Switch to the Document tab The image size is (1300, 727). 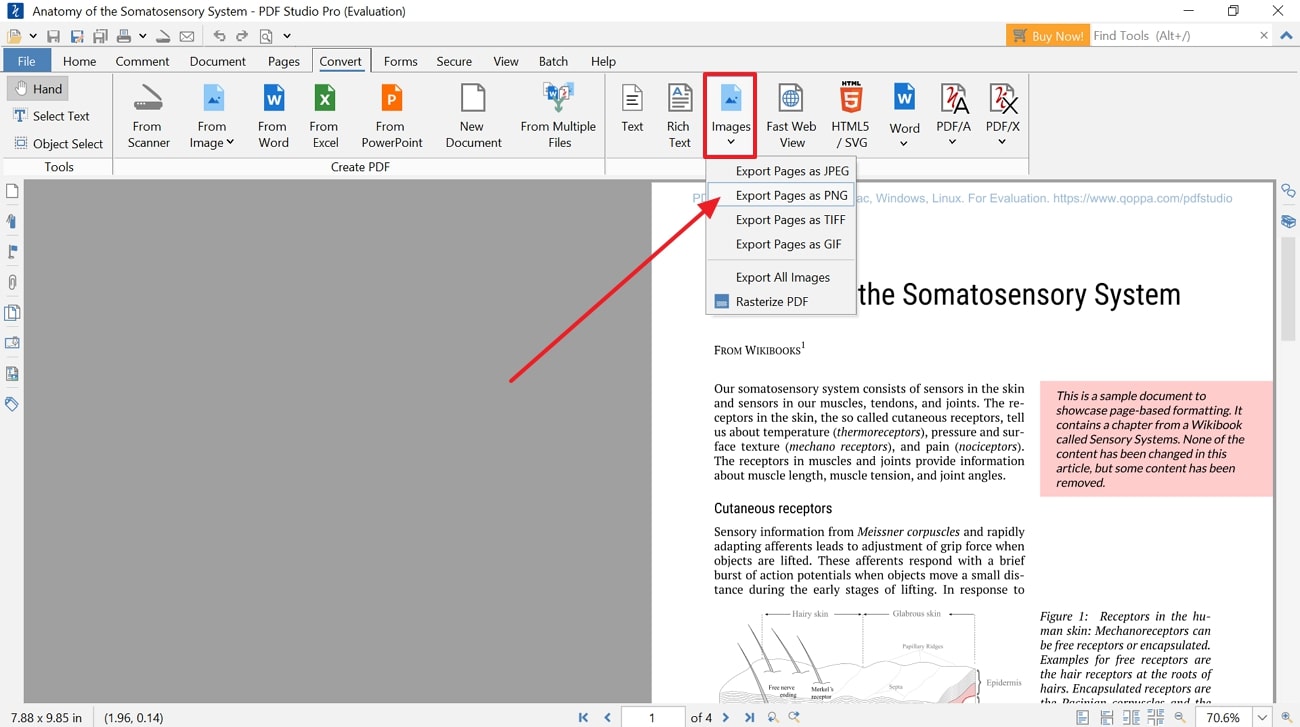(218, 61)
